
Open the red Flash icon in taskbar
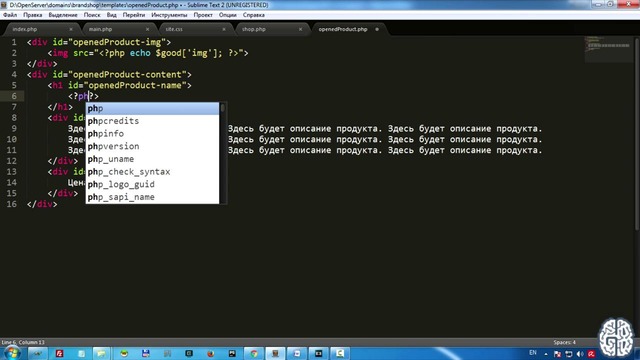[59, 353]
